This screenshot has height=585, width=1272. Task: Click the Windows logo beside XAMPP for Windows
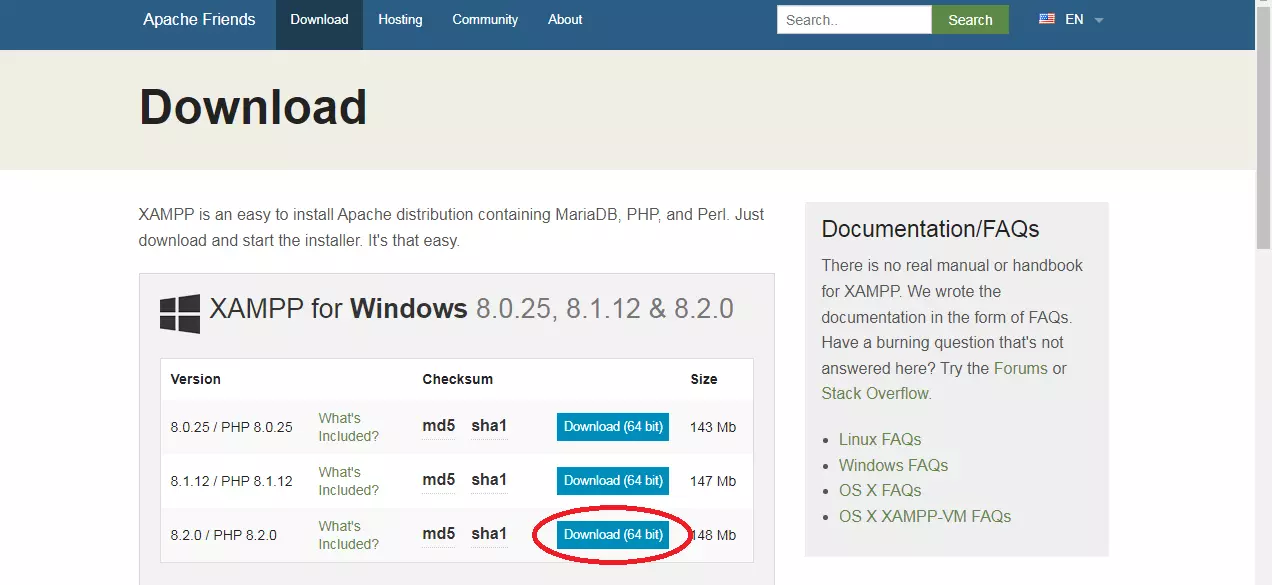point(180,313)
